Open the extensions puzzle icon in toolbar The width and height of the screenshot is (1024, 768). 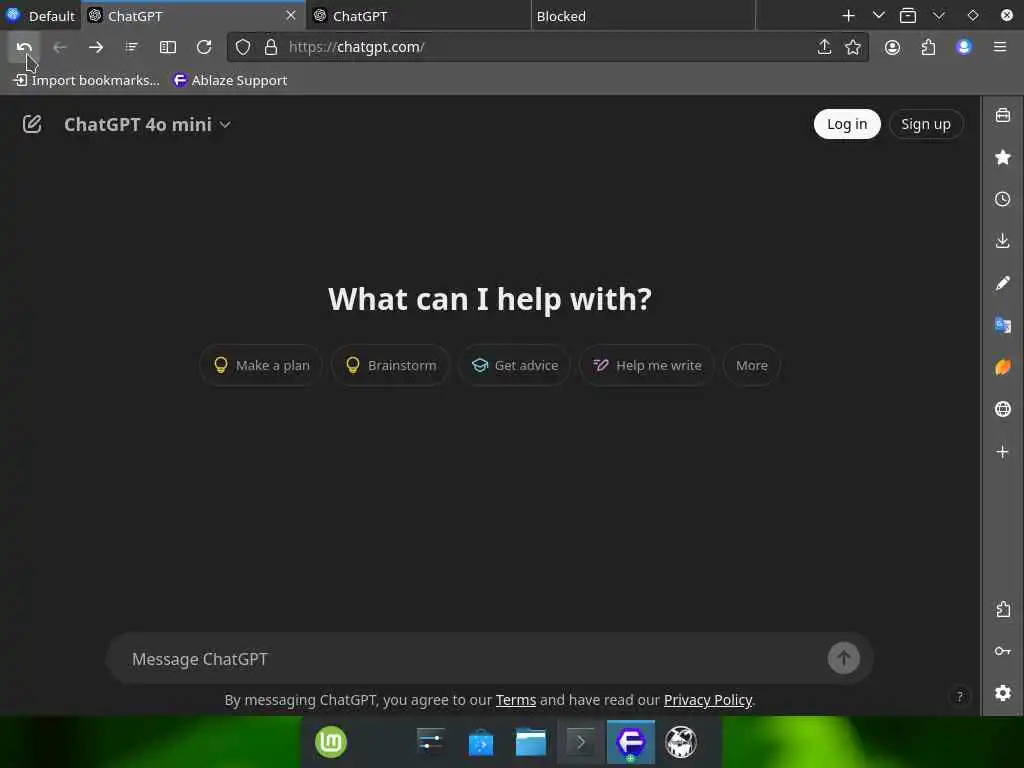(928, 47)
